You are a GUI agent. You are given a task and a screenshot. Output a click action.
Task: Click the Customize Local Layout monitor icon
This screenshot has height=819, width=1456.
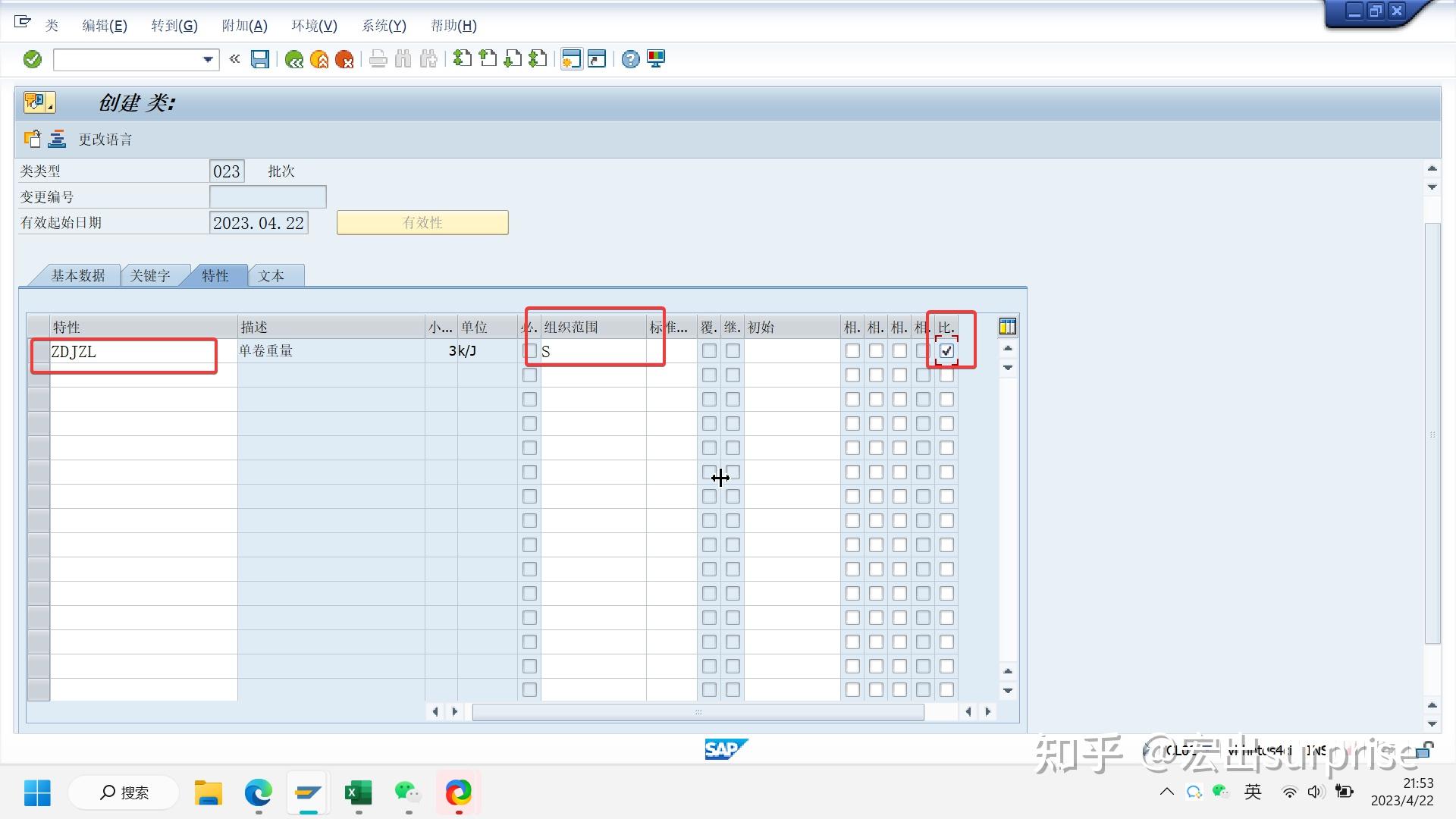coord(656,59)
